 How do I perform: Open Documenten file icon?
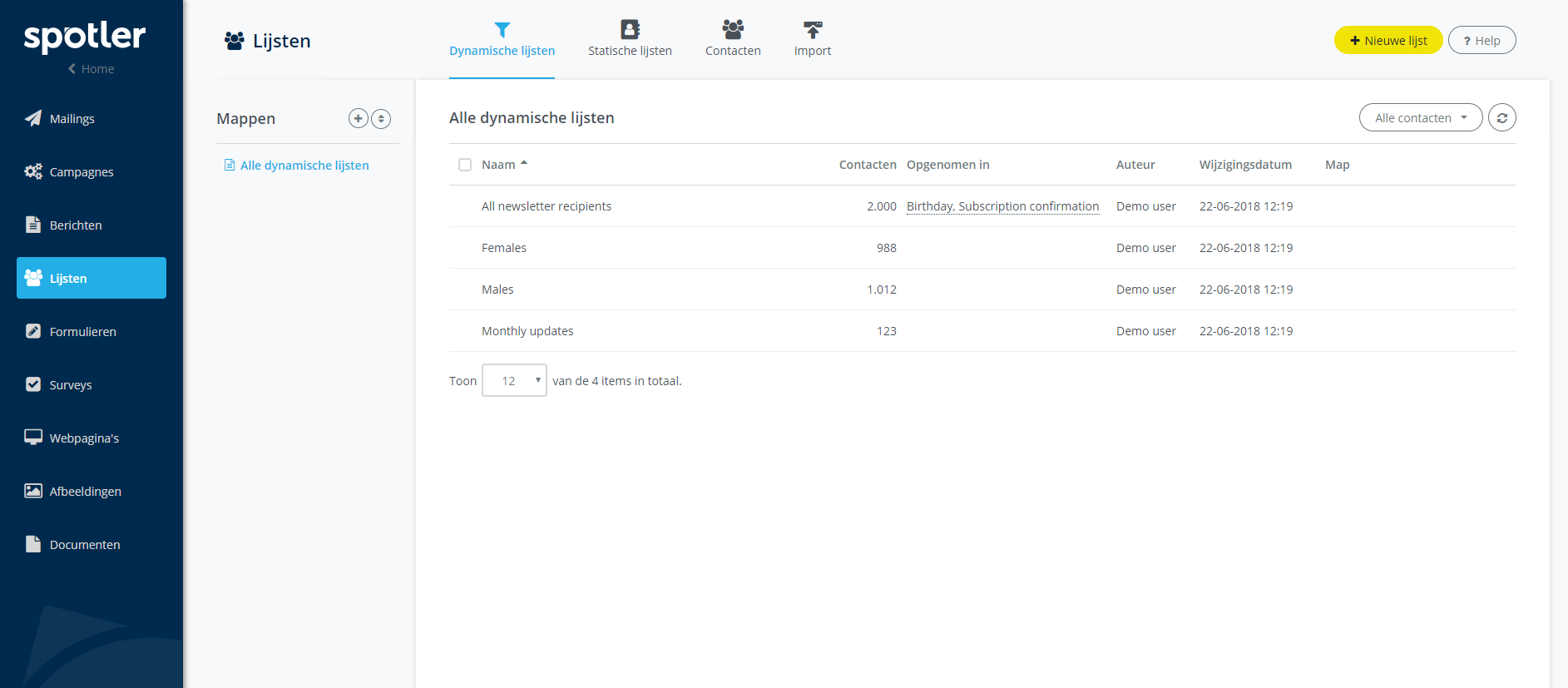[33, 544]
